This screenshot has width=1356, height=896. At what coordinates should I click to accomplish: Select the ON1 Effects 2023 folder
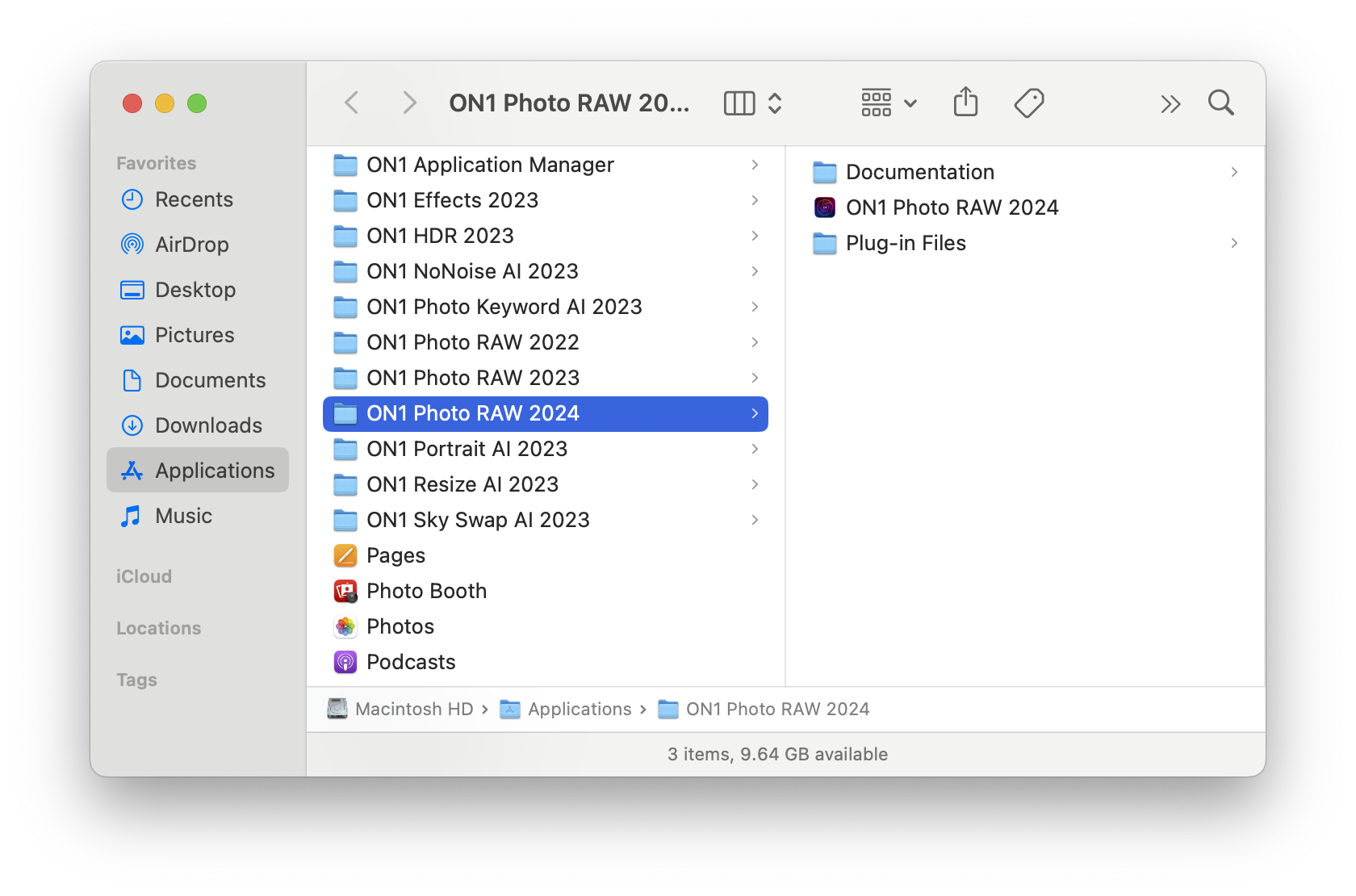(546, 200)
